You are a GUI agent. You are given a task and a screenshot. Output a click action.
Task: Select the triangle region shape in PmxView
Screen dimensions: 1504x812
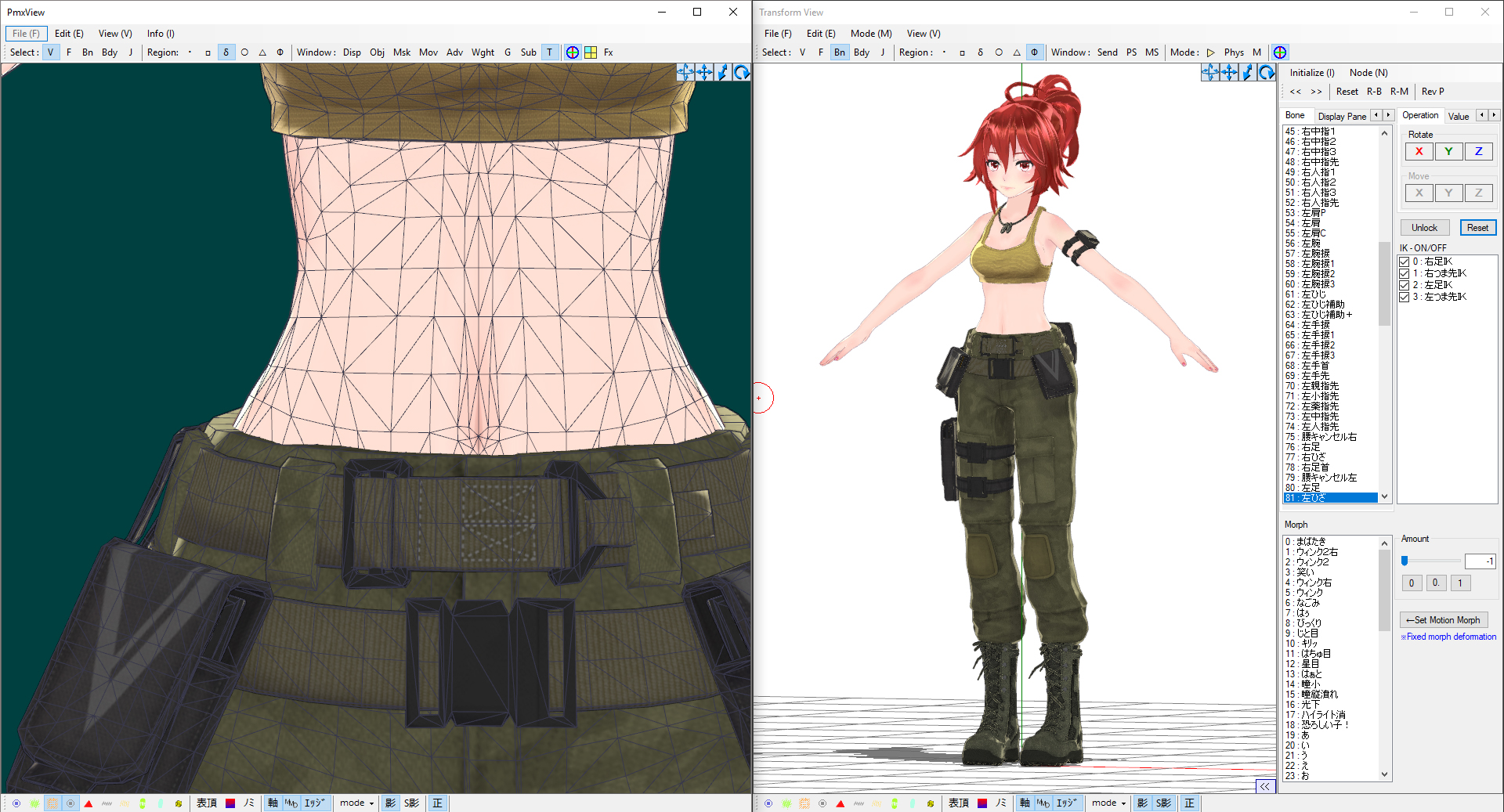coord(262,52)
